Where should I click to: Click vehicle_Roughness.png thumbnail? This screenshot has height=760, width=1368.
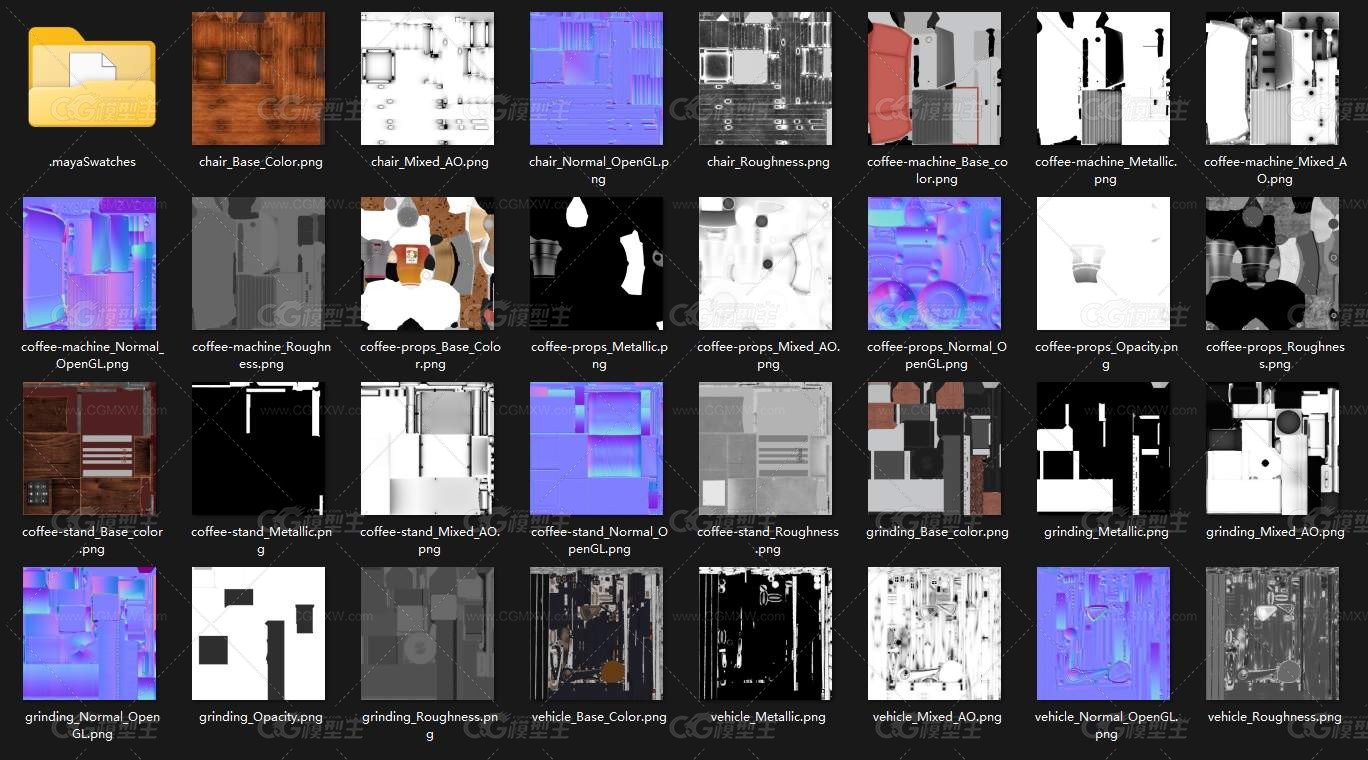[x=1273, y=634]
